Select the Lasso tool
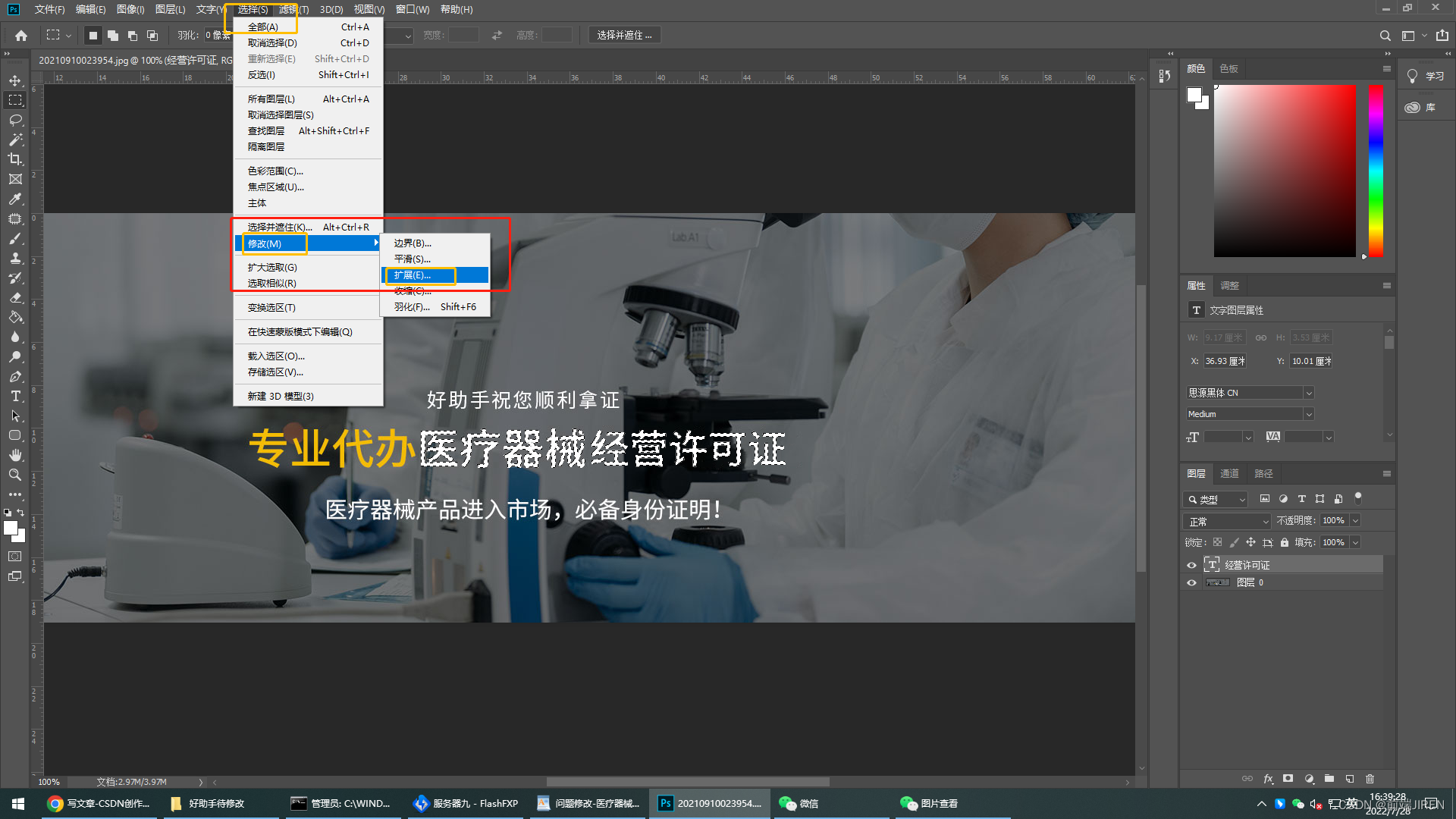This screenshot has height=819, width=1456. pos(15,120)
